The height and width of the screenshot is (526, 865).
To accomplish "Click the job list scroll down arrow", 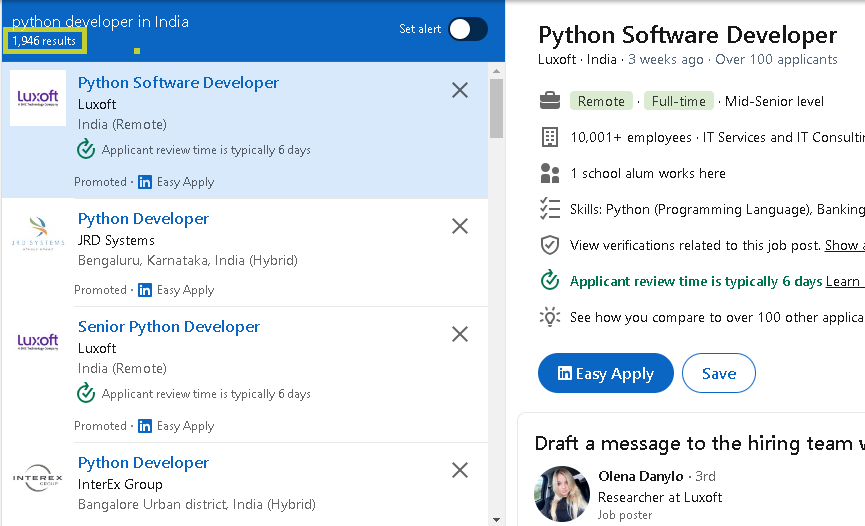I will [x=496, y=519].
